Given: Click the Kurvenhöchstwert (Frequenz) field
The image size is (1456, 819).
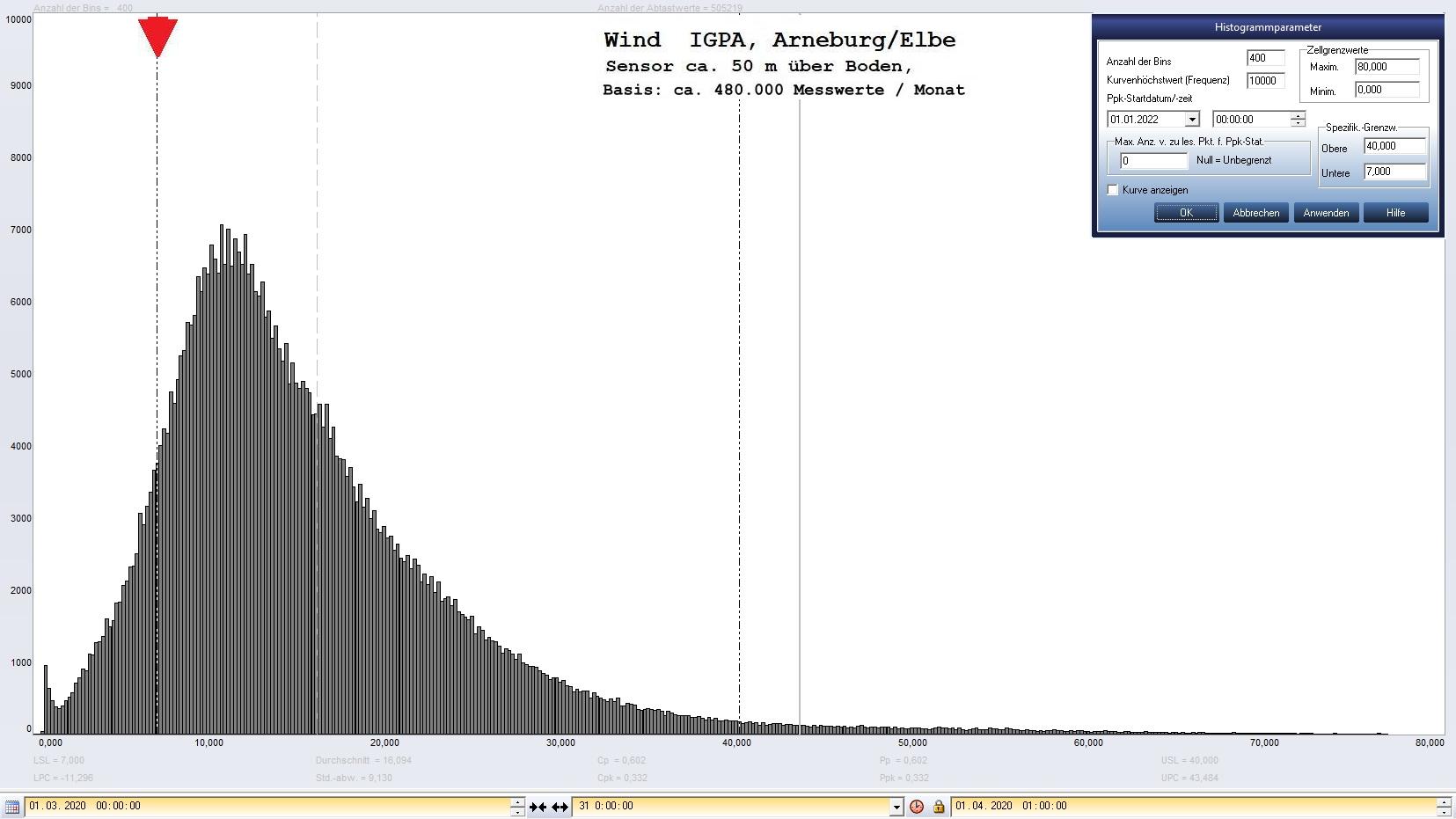Looking at the screenshot, I should [x=1265, y=81].
